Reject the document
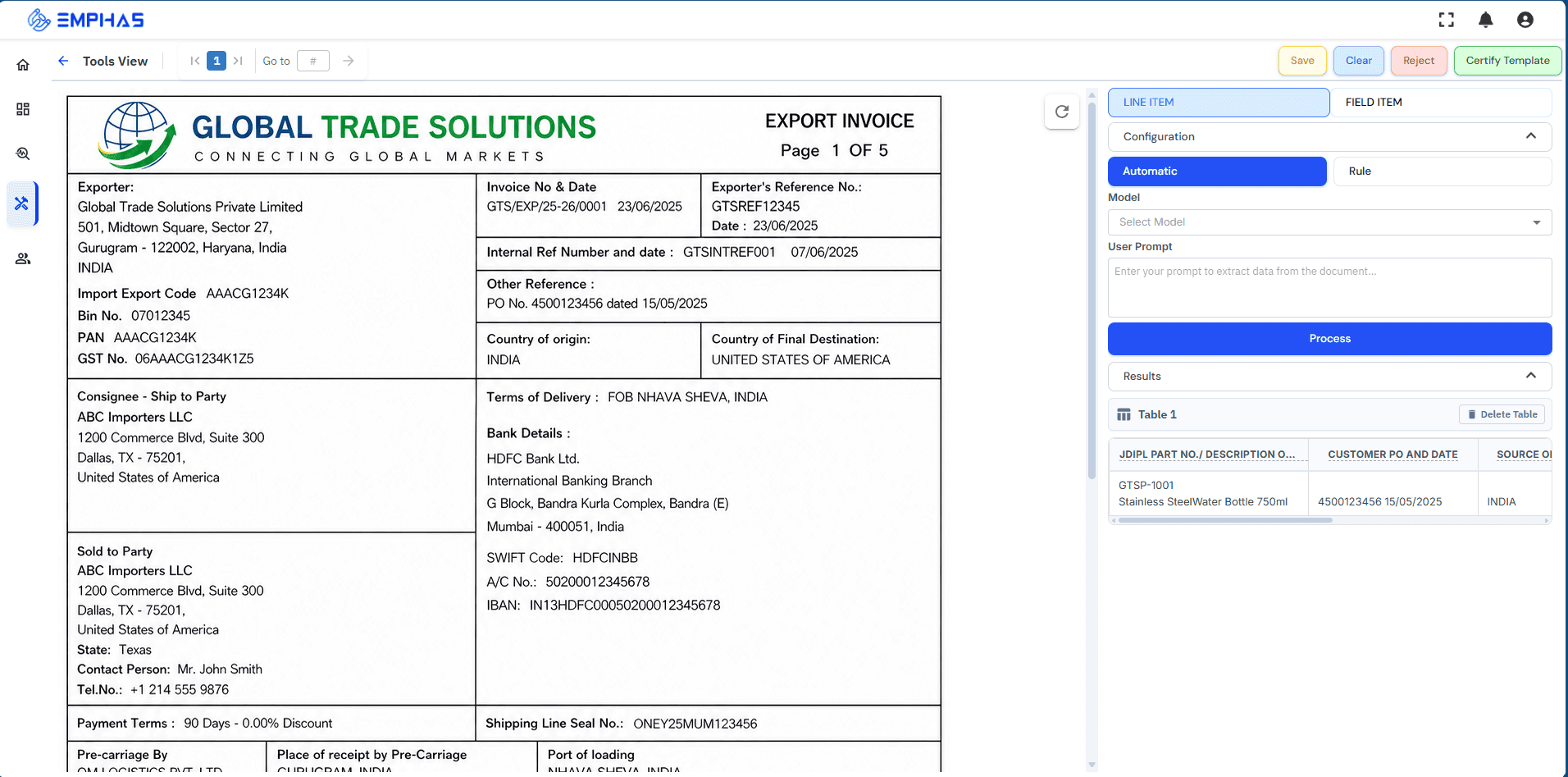The width and height of the screenshot is (1568, 777). point(1419,61)
